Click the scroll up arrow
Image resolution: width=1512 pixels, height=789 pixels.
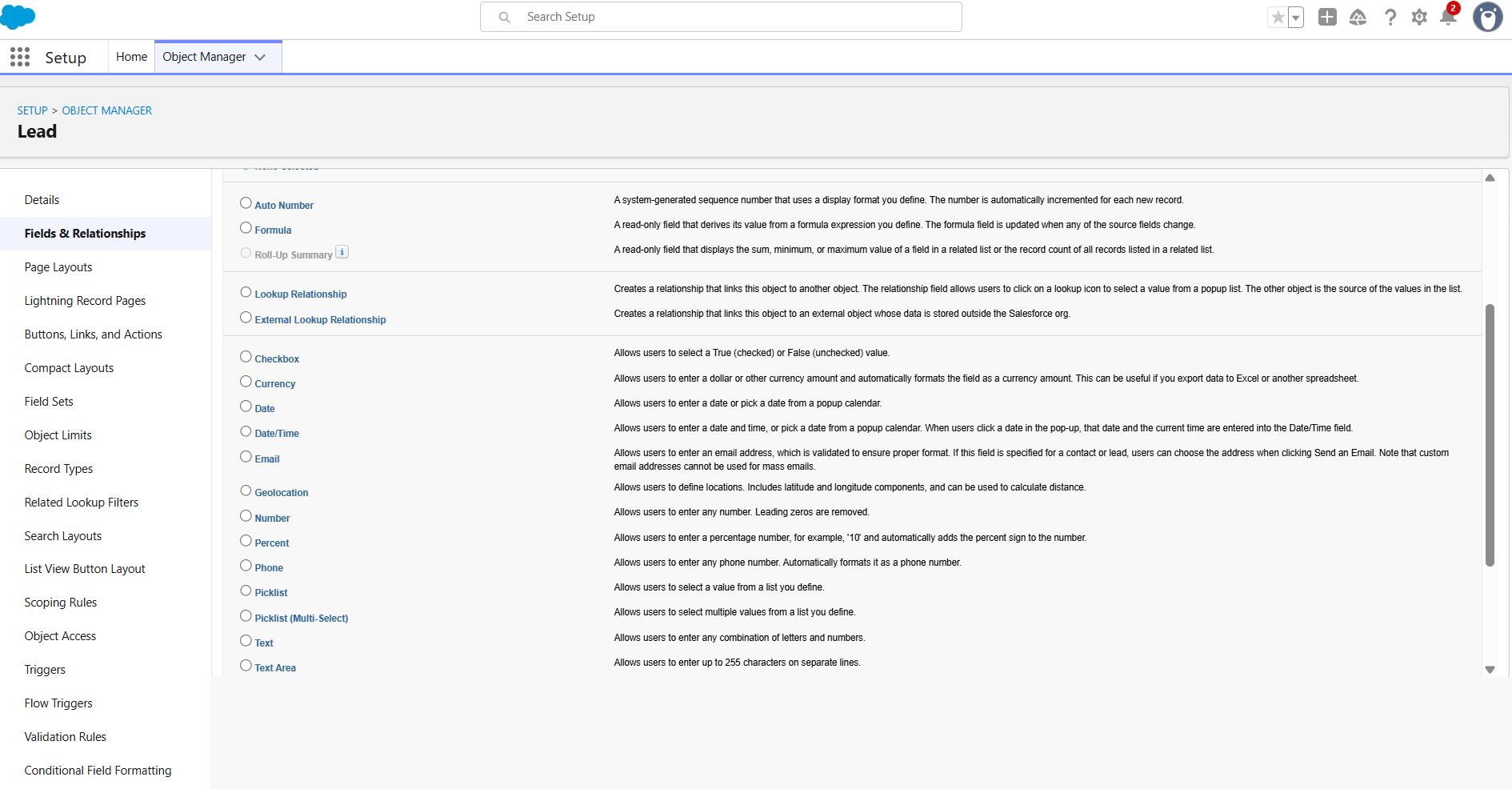pyautogui.click(x=1490, y=178)
